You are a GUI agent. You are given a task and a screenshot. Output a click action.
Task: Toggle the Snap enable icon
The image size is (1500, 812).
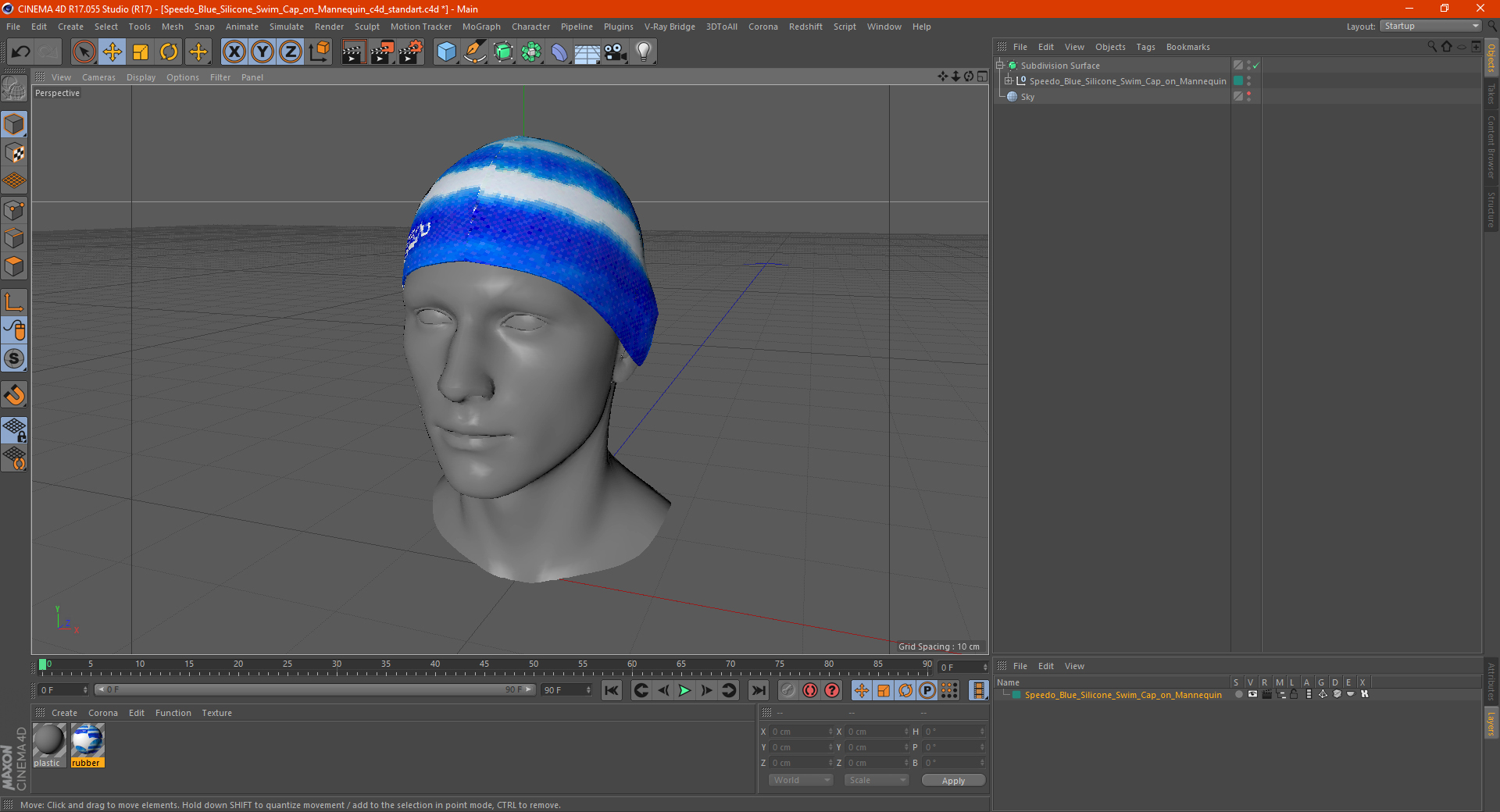tap(14, 359)
